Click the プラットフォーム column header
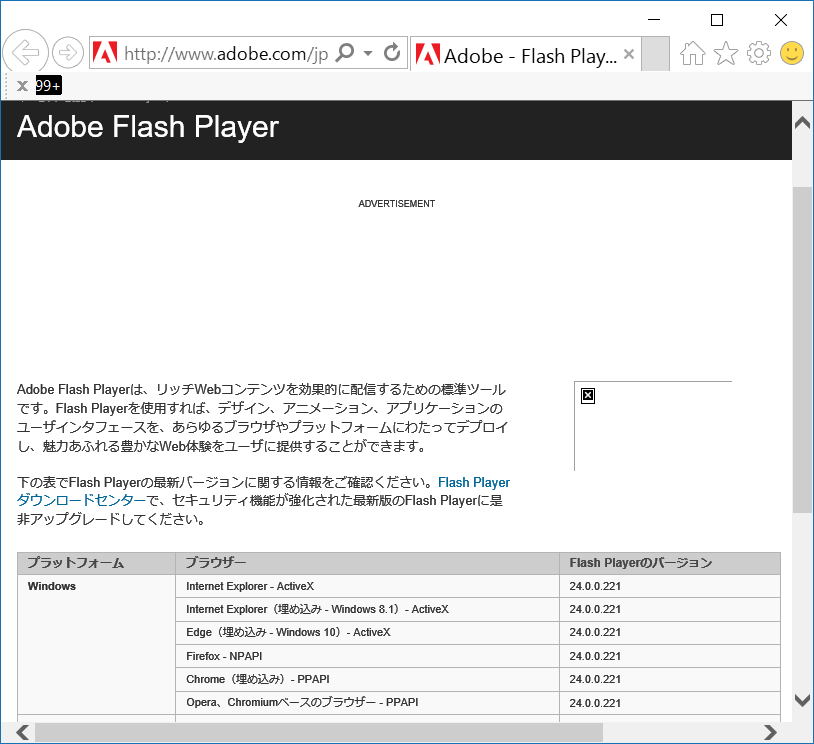The width and height of the screenshot is (814, 744). point(97,563)
